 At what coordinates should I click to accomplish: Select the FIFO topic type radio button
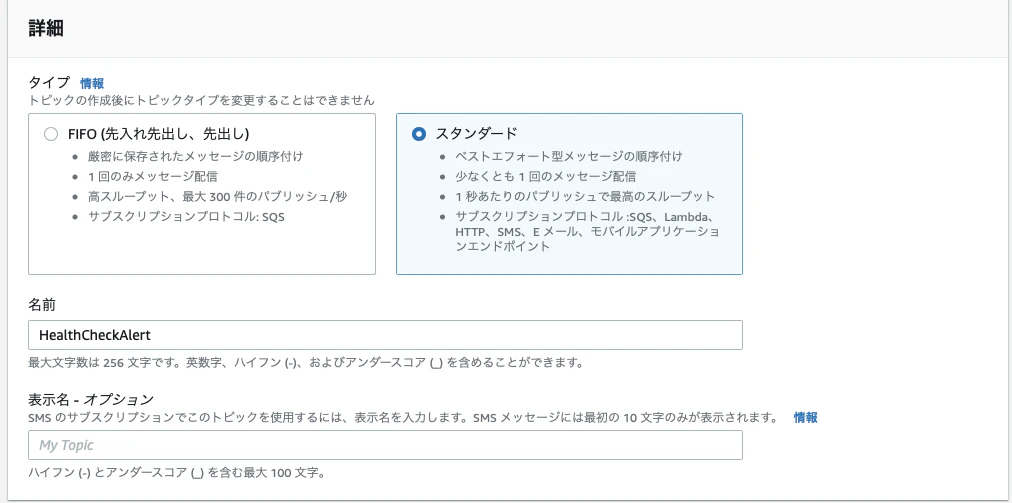pos(50,134)
